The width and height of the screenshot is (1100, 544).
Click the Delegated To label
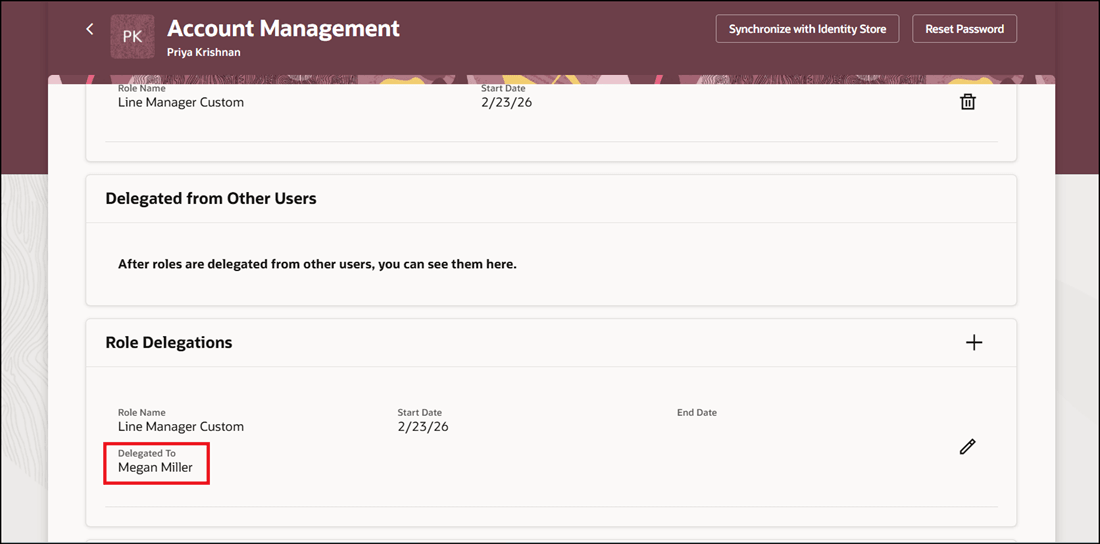coord(147,453)
